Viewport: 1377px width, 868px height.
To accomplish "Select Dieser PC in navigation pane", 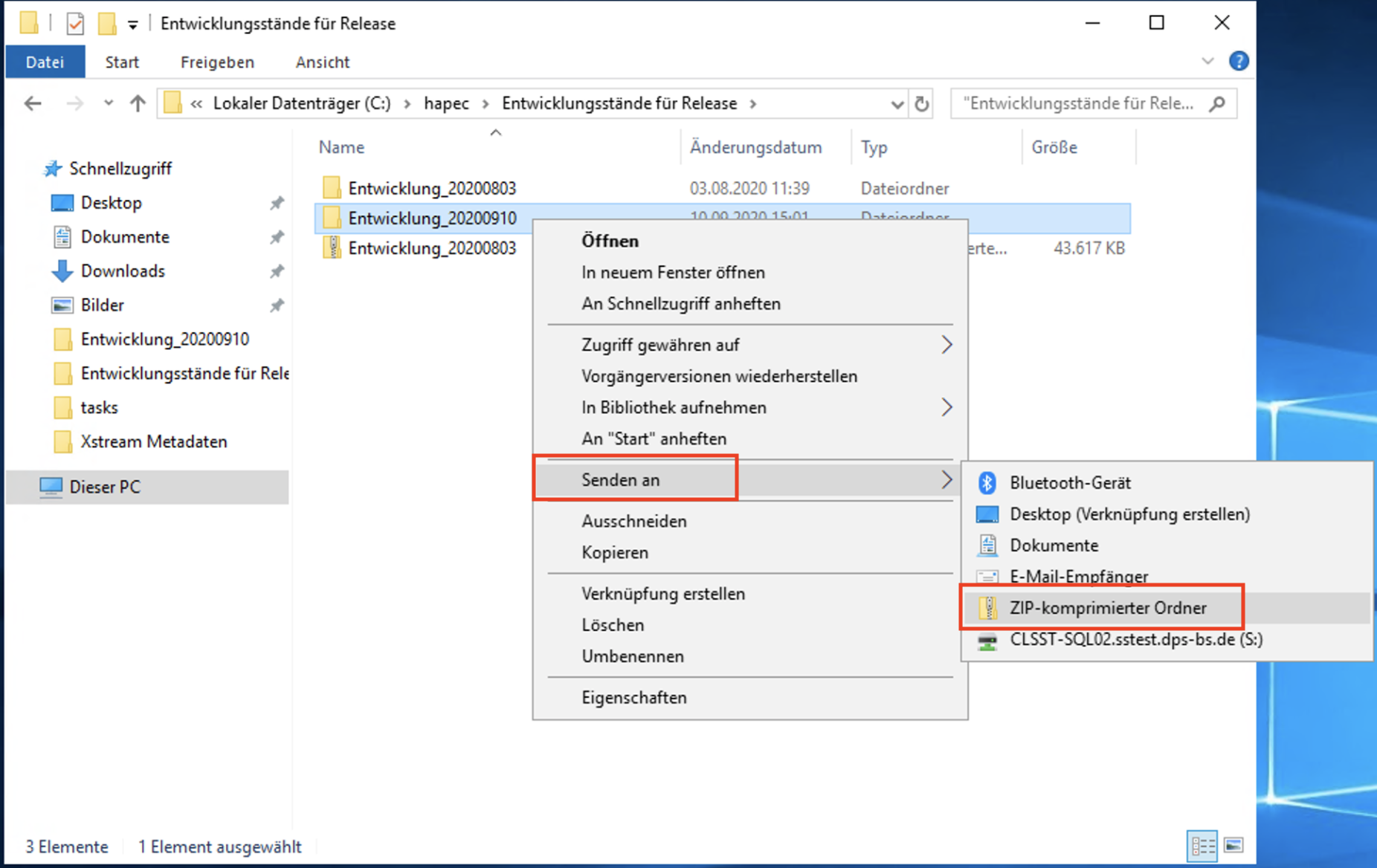I will point(104,487).
